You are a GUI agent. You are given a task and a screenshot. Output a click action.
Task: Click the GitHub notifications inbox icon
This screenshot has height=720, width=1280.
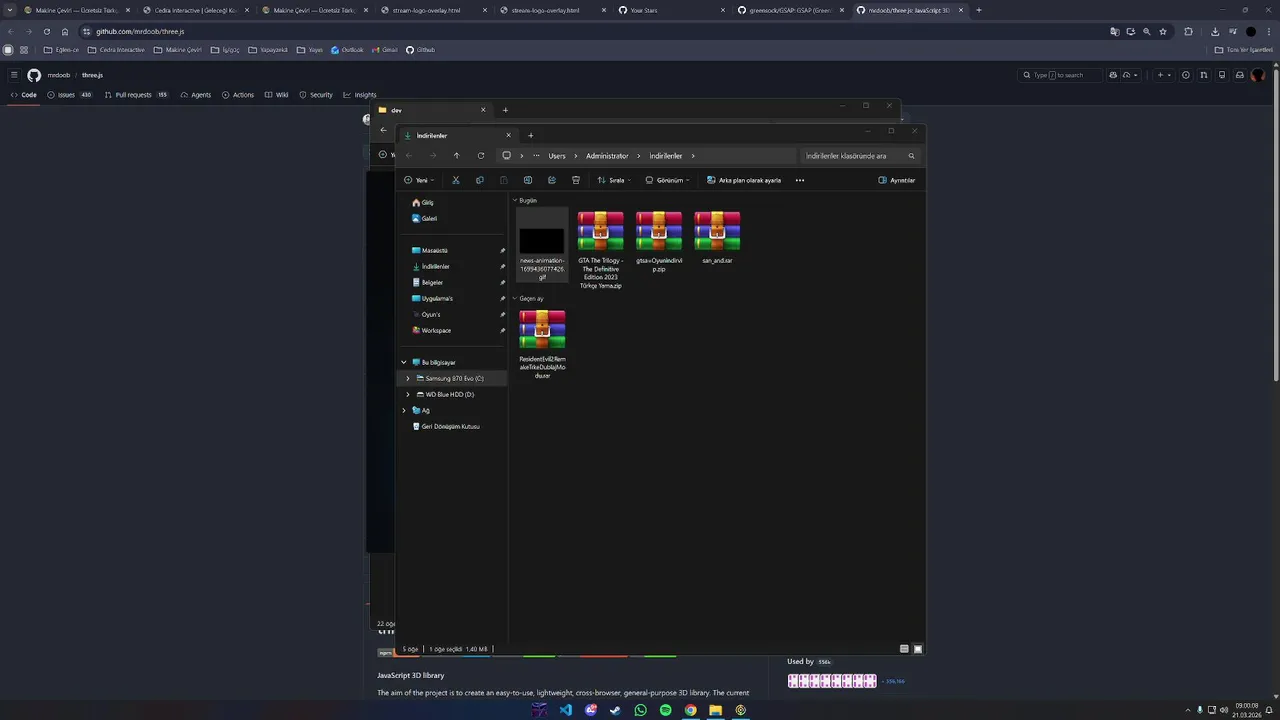[1240, 75]
